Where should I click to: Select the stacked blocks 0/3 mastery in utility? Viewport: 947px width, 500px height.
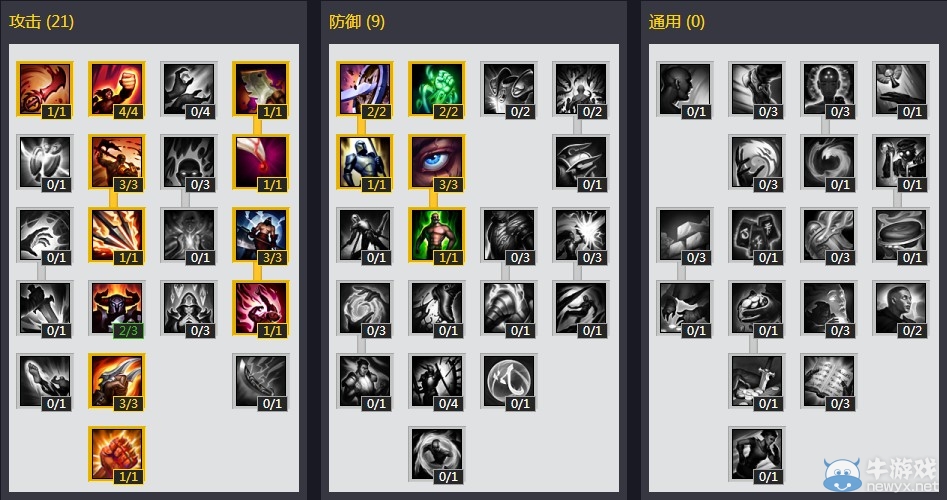click(685, 235)
